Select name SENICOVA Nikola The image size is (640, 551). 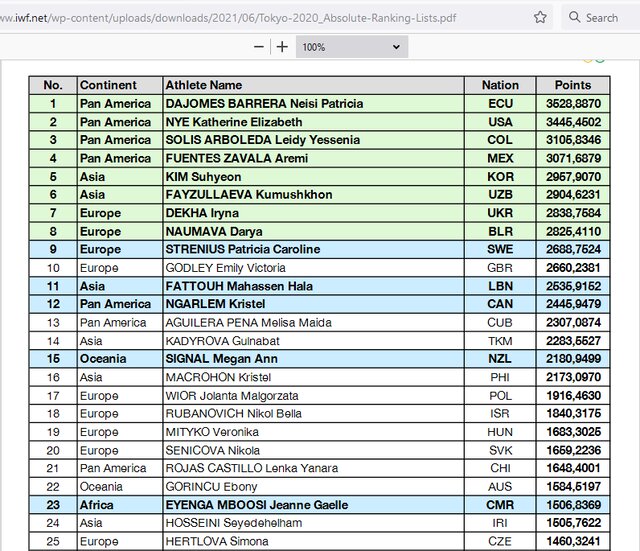[x=213, y=451]
